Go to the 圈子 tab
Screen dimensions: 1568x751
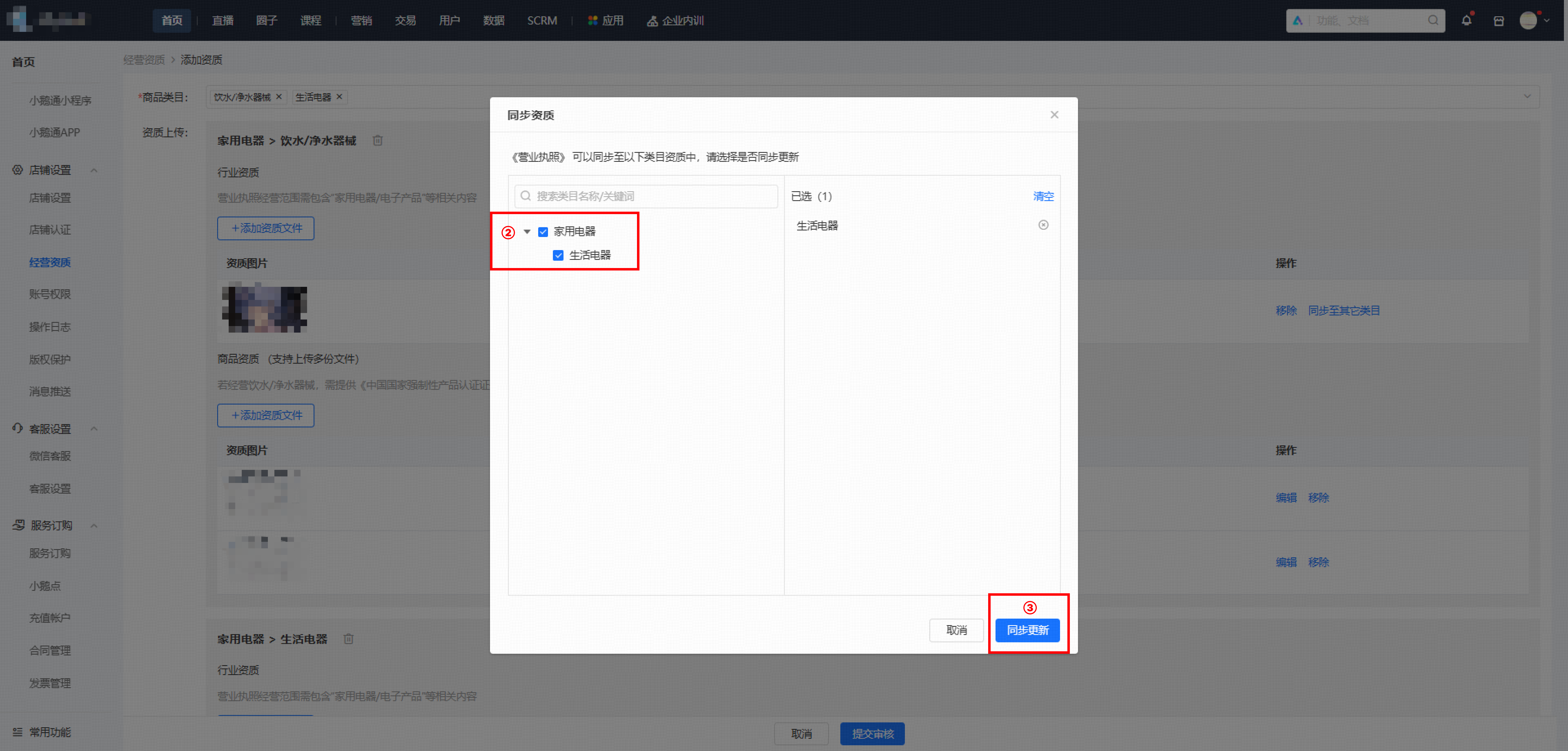[x=267, y=21]
